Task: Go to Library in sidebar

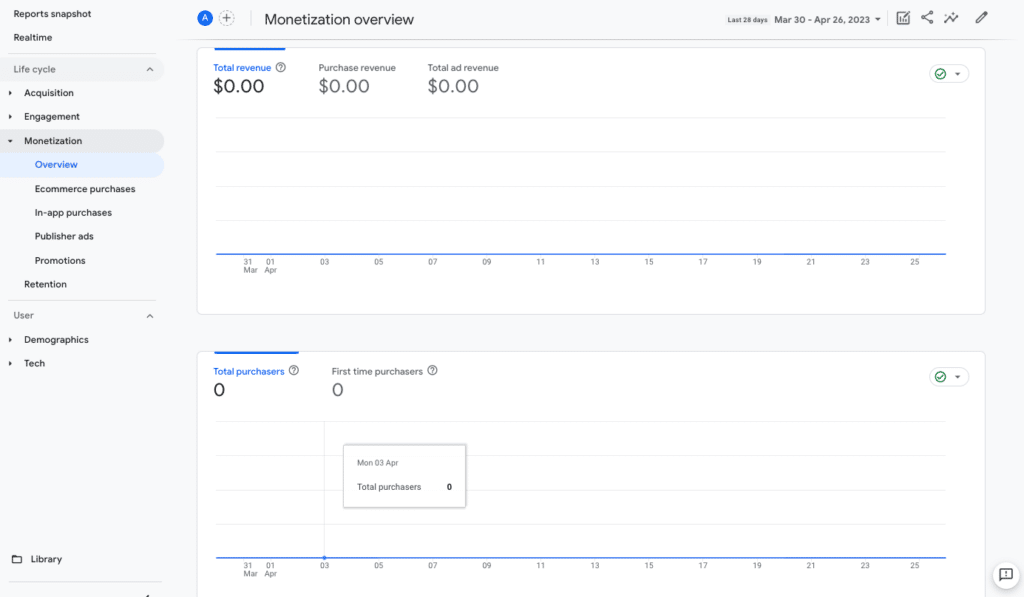Action: click(x=46, y=559)
